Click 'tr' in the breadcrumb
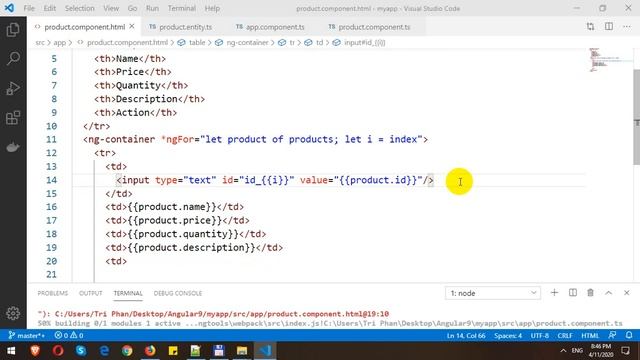This screenshot has width=640, height=360. [x=292, y=42]
